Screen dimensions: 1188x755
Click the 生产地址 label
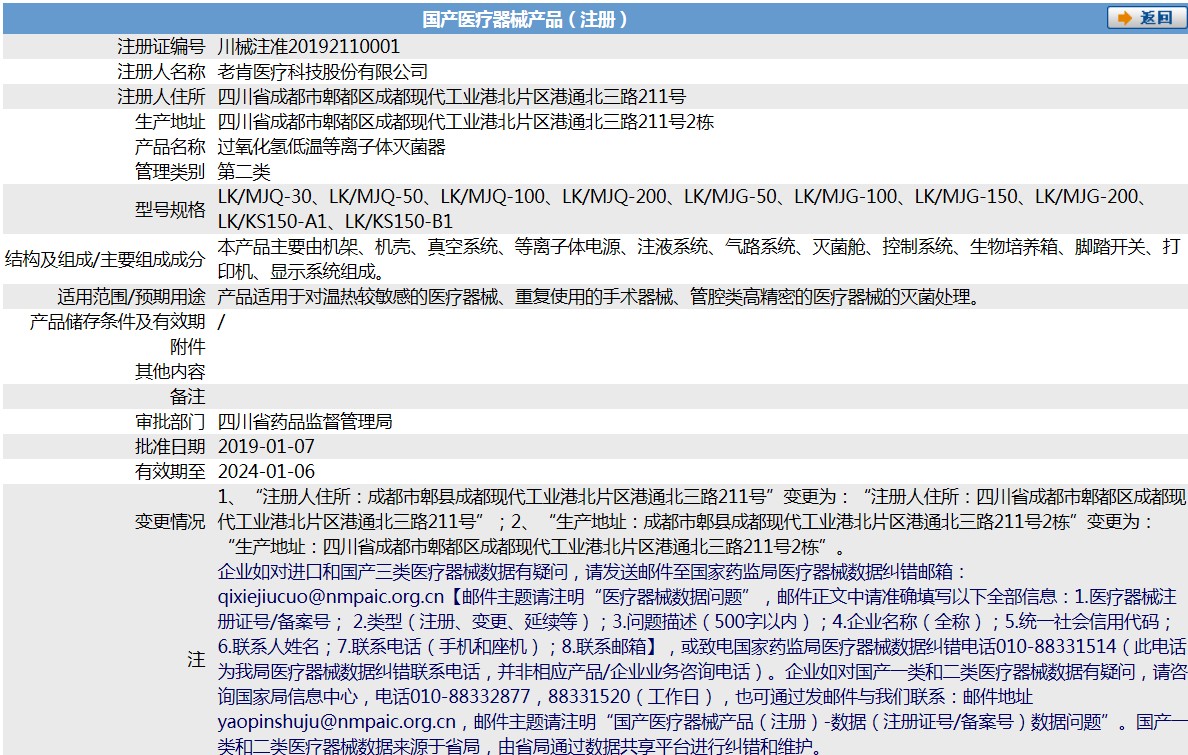click(x=170, y=121)
